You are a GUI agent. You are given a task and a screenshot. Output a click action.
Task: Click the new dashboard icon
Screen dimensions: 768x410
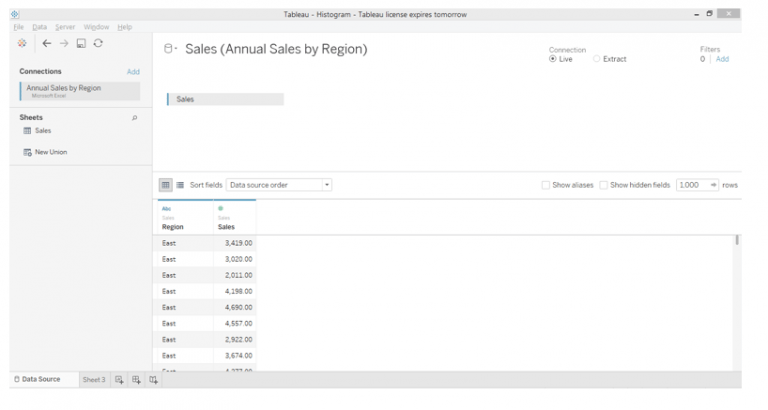point(136,380)
